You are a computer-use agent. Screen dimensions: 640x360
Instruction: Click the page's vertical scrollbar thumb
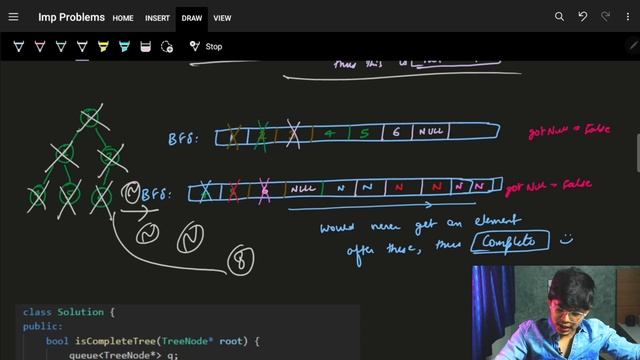(638, 153)
